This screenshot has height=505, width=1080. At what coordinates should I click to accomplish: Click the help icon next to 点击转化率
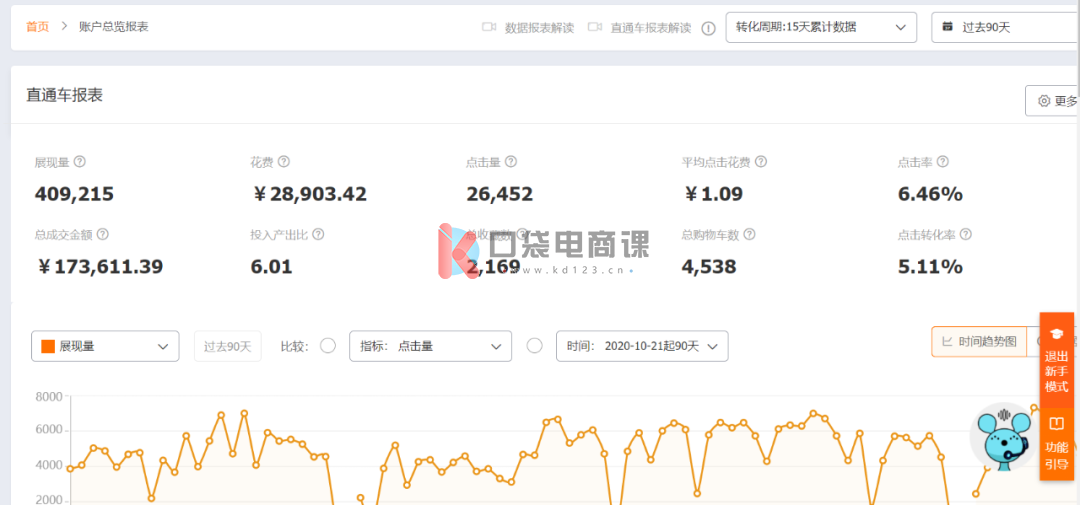tap(966, 234)
